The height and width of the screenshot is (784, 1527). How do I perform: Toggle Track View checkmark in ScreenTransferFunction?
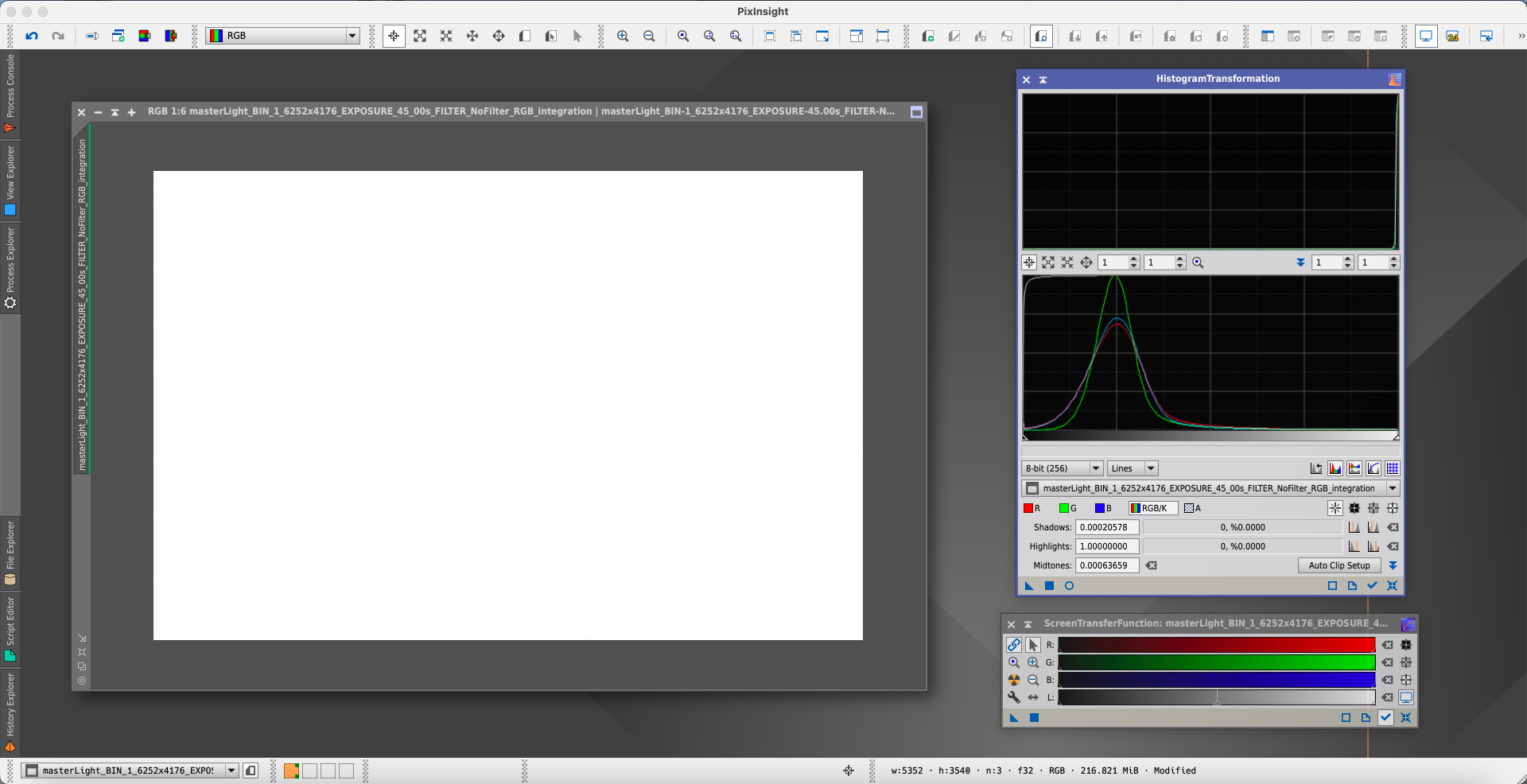(1385, 717)
